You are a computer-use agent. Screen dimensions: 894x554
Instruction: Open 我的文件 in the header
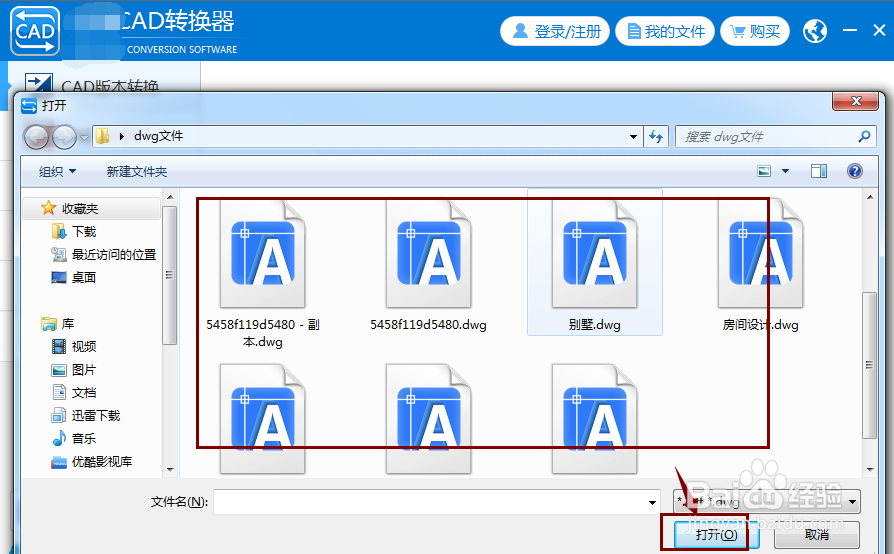point(665,31)
